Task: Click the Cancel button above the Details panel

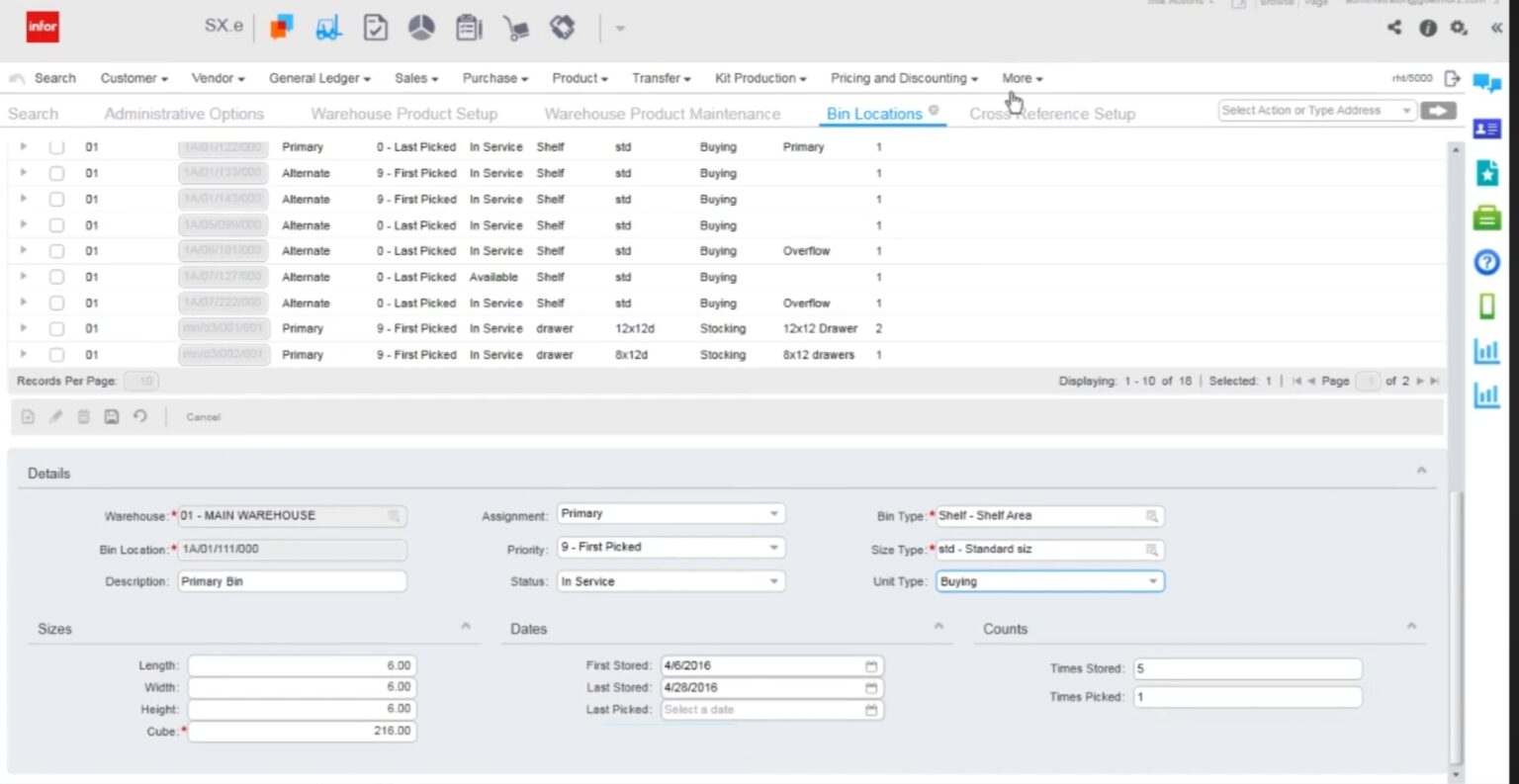Action: (x=203, y=416)
